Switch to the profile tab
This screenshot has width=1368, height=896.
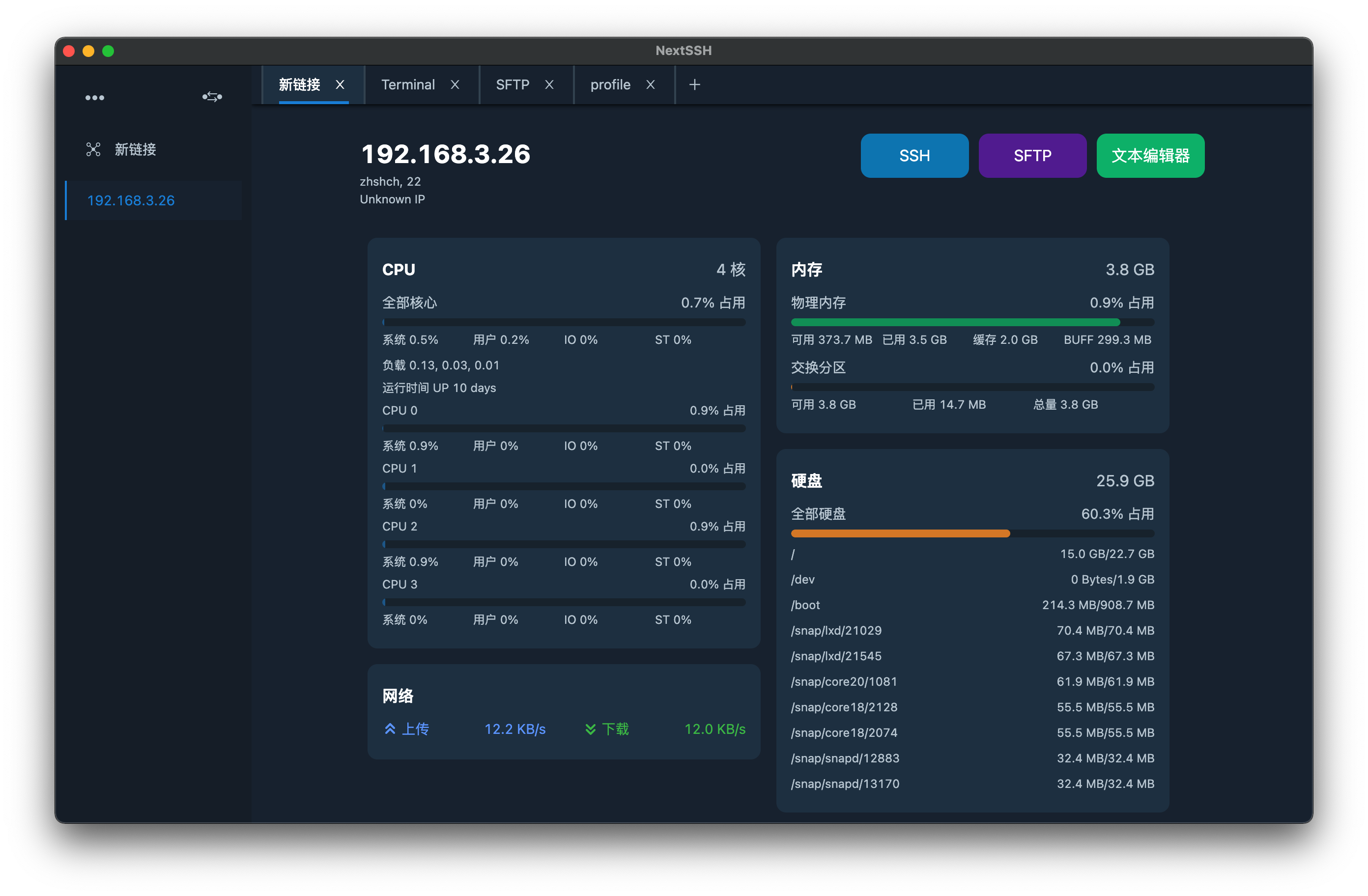click(610, 85)
